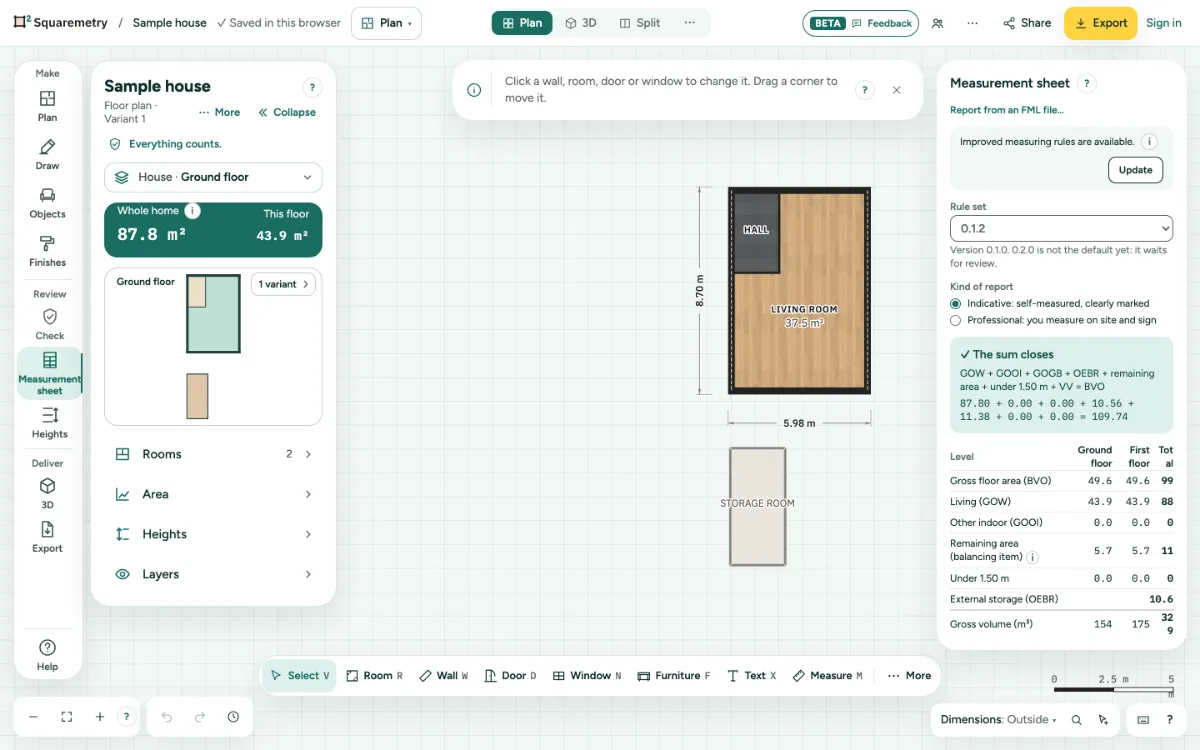Click the zoom in plus icon
Image resolution: width=1200 pixels, height=750 pixels.
[100, 717]
